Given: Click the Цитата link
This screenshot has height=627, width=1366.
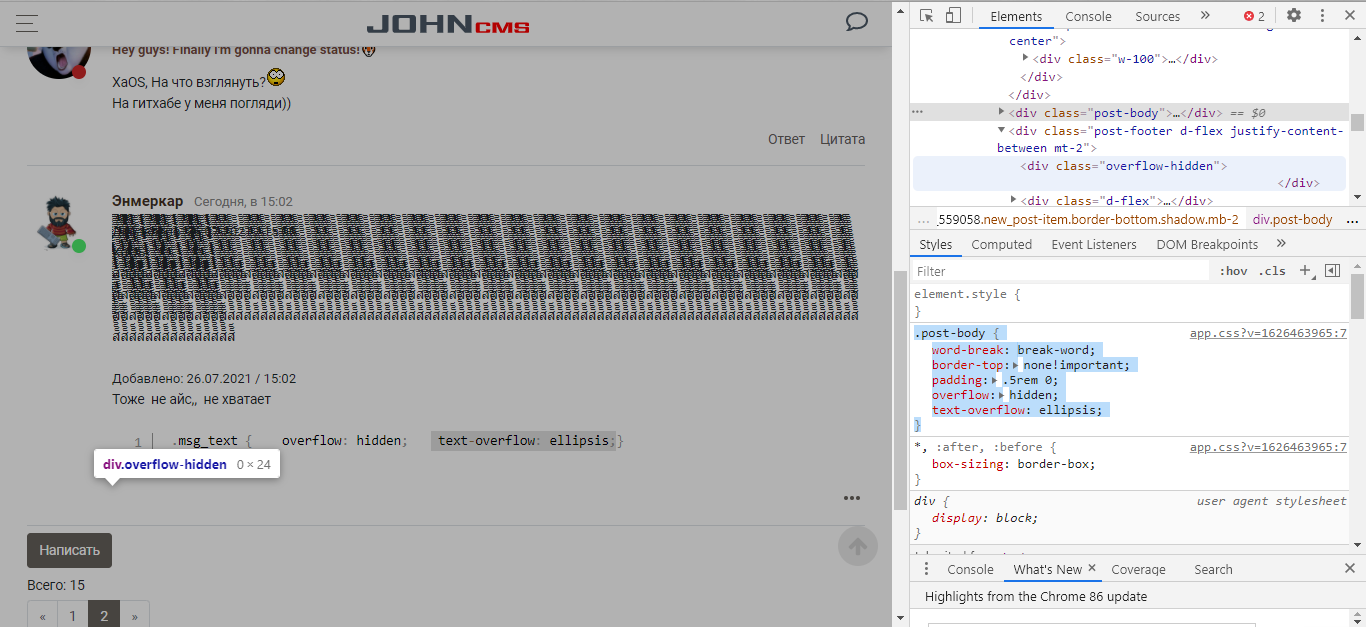Looking at the screenshot, I should [x=842, y=139].
